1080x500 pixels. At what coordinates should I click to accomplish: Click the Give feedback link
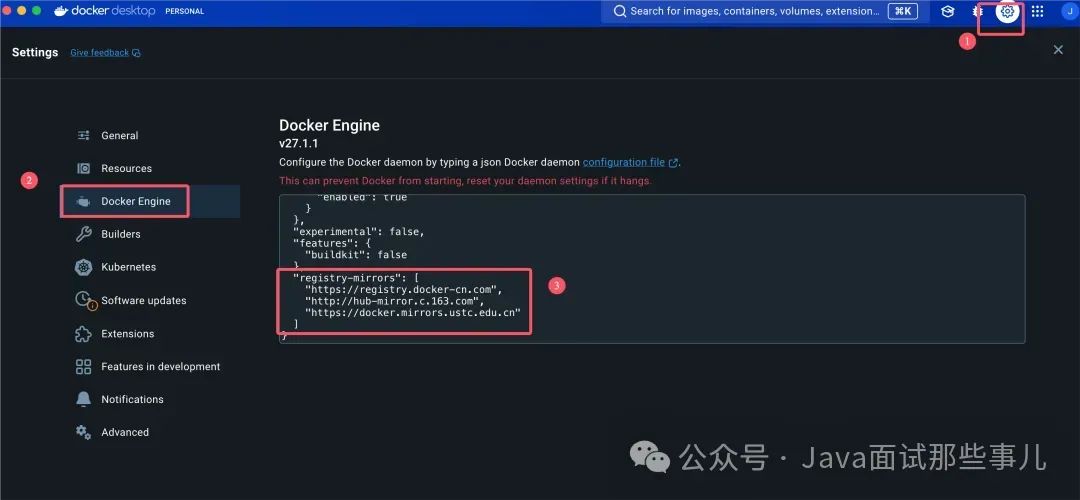coord(99,53)
